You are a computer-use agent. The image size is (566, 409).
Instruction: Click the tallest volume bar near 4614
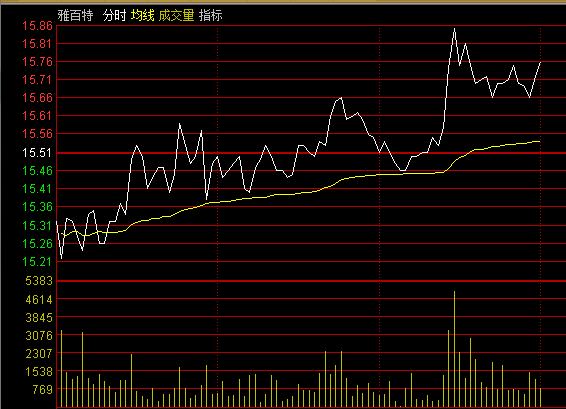[x=454, y=349]
